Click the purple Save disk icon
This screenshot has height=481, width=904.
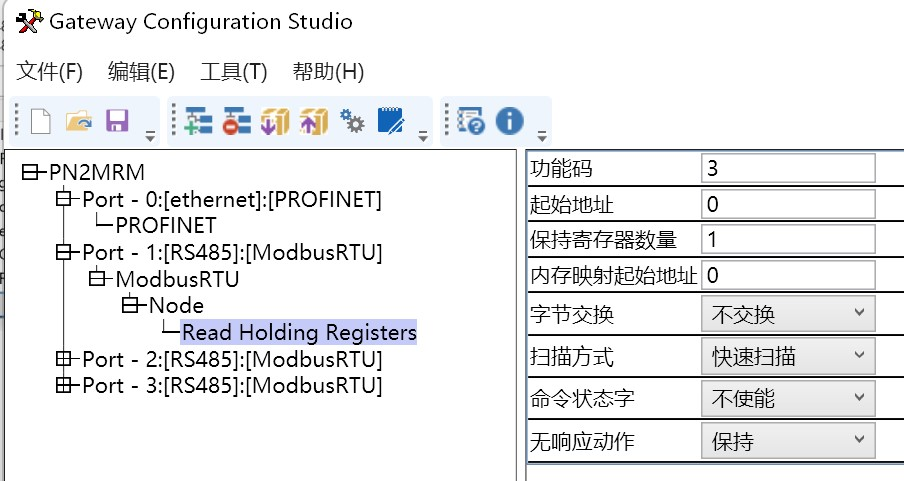click(117, 122)
